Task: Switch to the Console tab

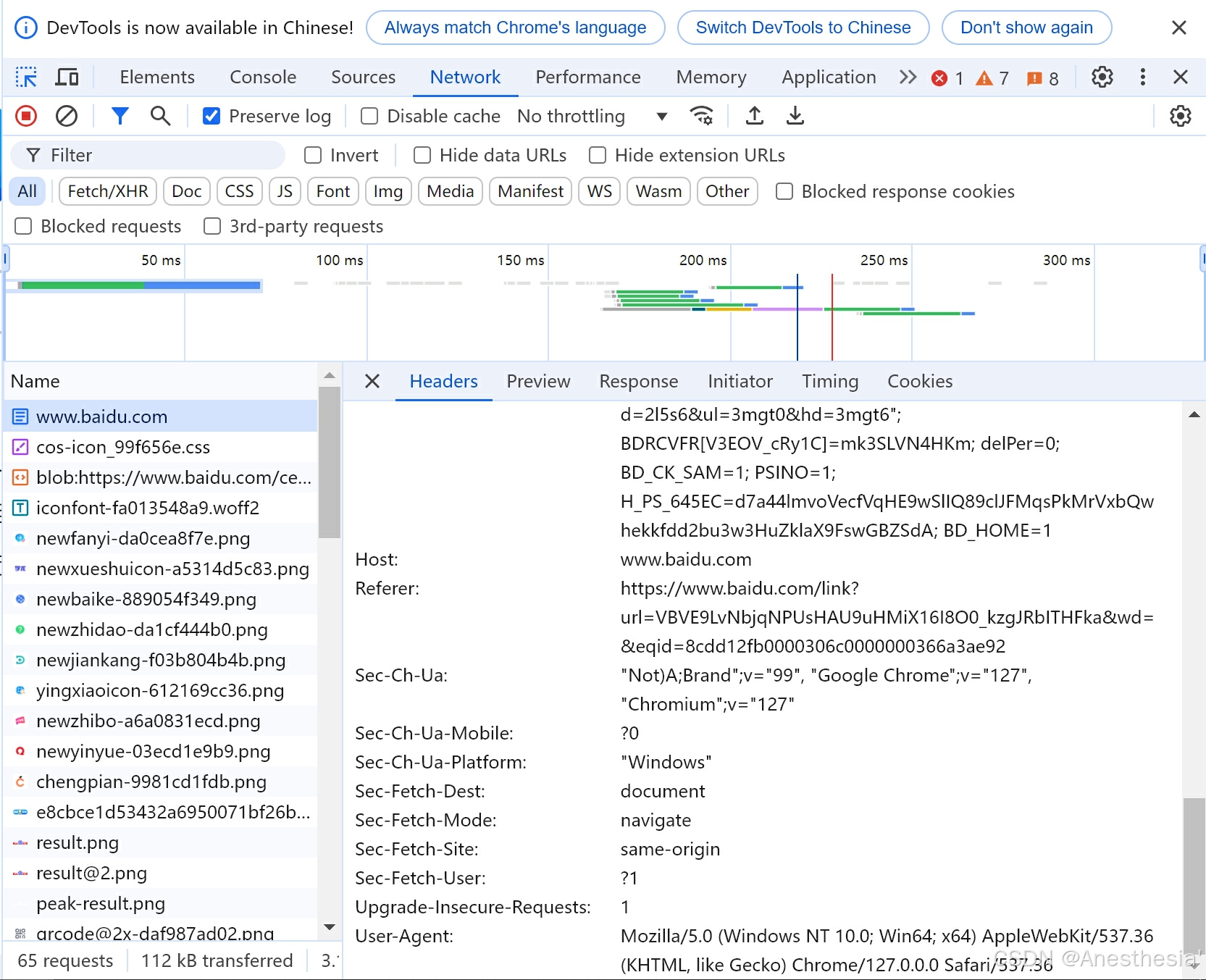Action: coord(263,77)
